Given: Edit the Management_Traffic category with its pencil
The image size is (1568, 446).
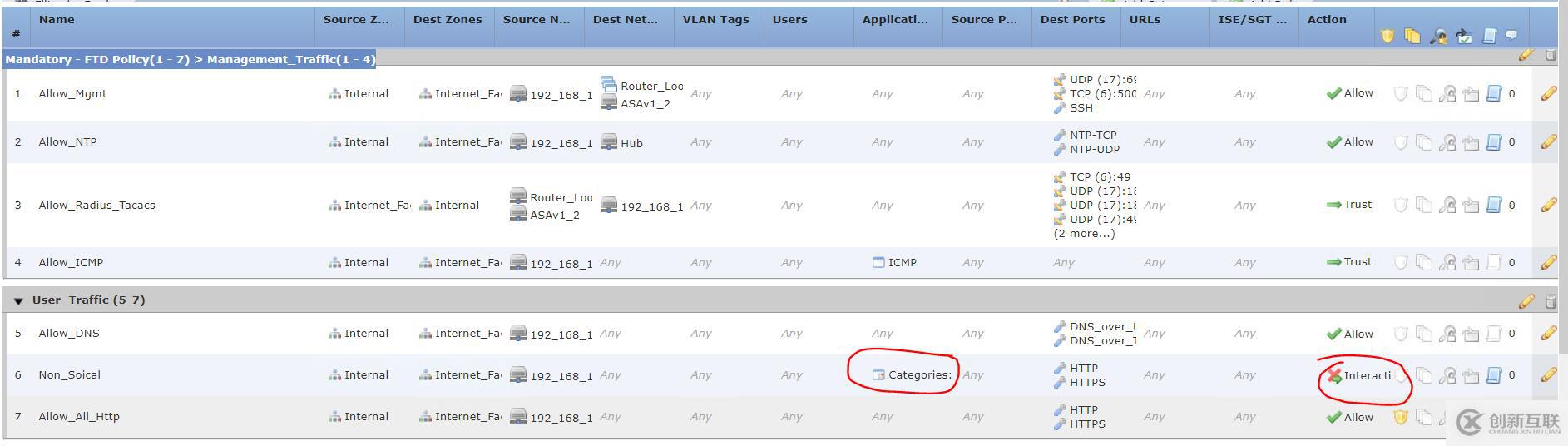Looking at the screenshot, I should (x=1526, y=56).
